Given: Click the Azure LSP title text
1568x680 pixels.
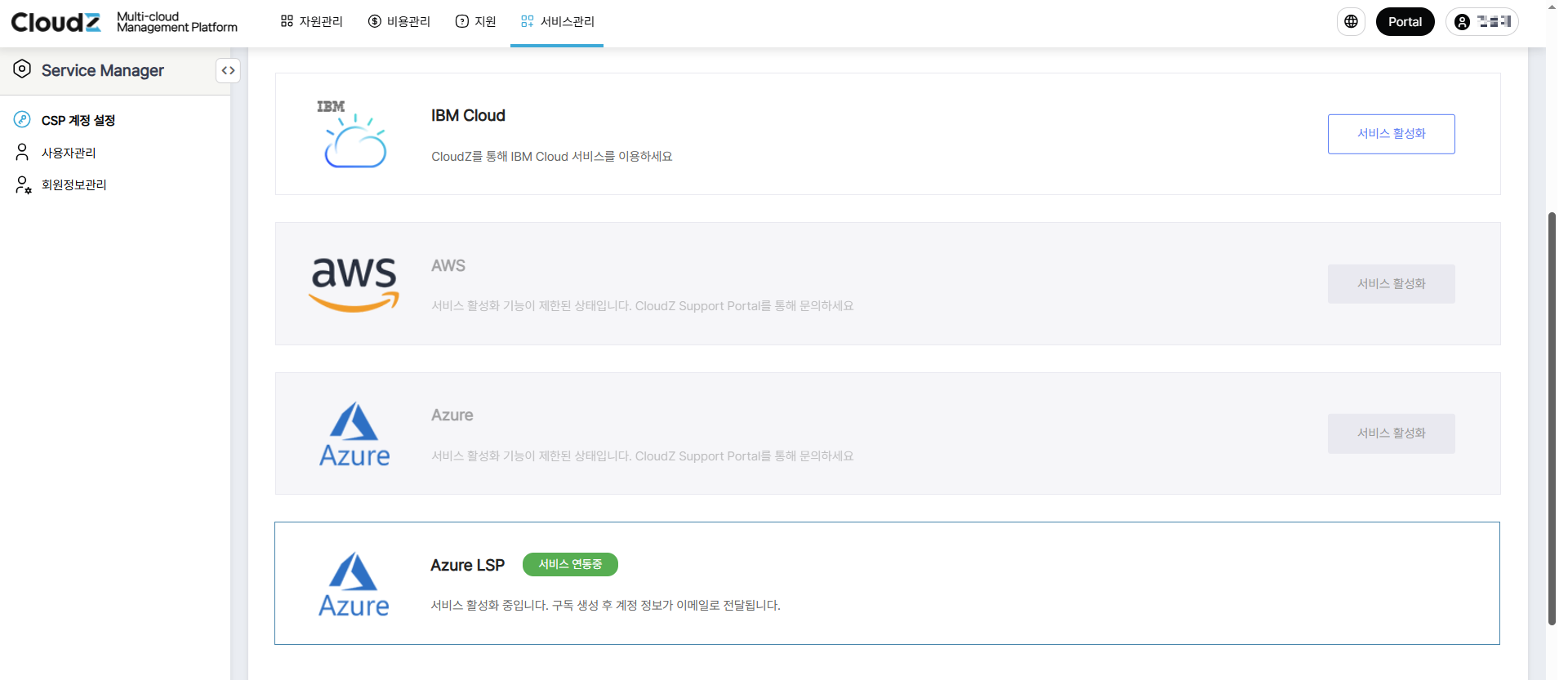Looking at the screenshot, I should tap(467, 565).
